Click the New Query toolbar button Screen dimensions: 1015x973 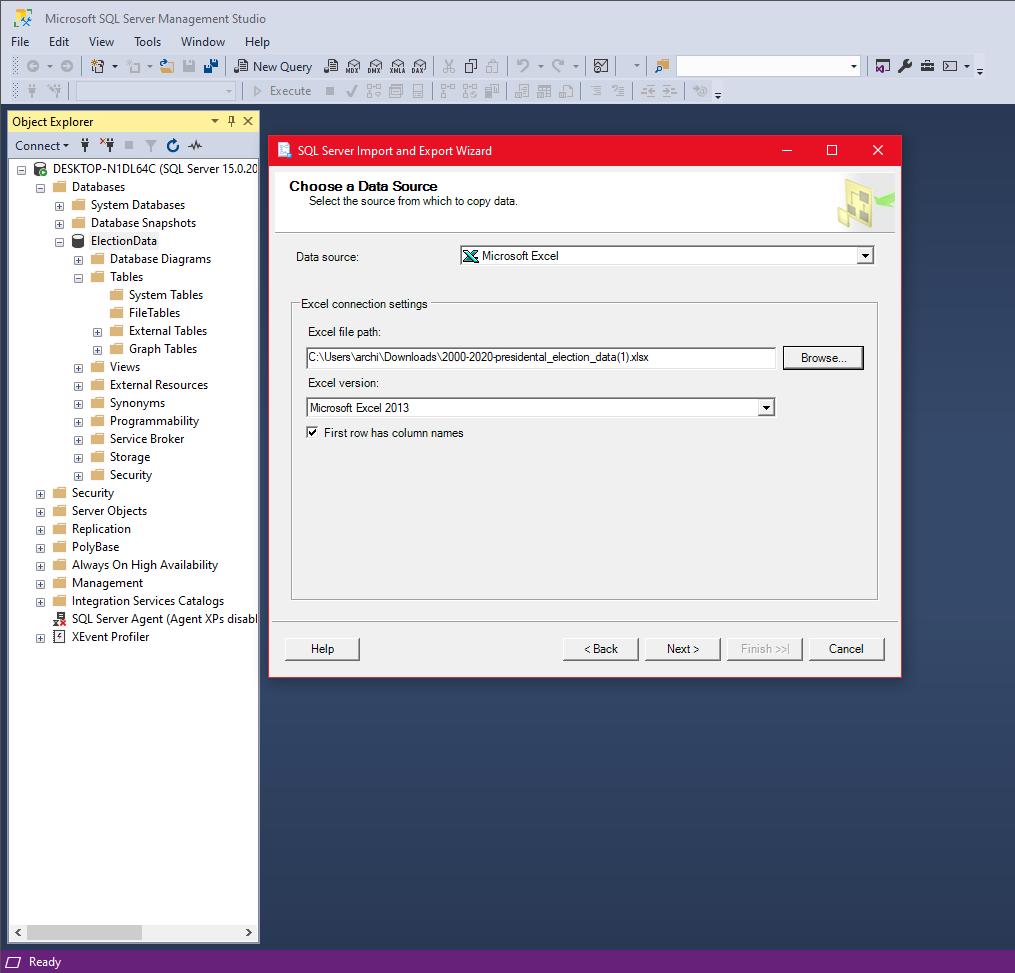click(x=273, y=66)
